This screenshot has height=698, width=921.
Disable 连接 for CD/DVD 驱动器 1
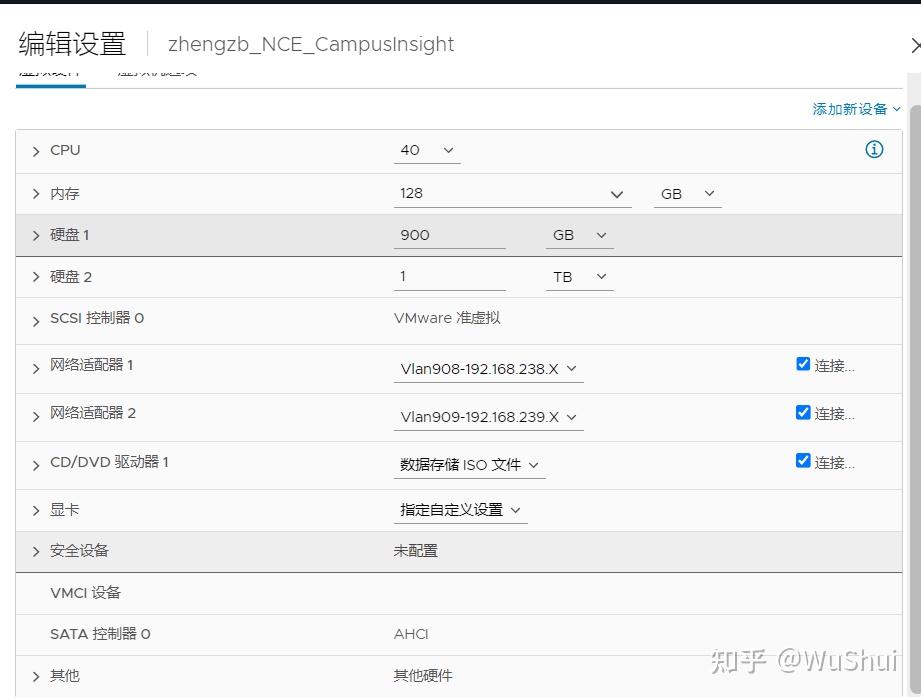coord(803,459)
